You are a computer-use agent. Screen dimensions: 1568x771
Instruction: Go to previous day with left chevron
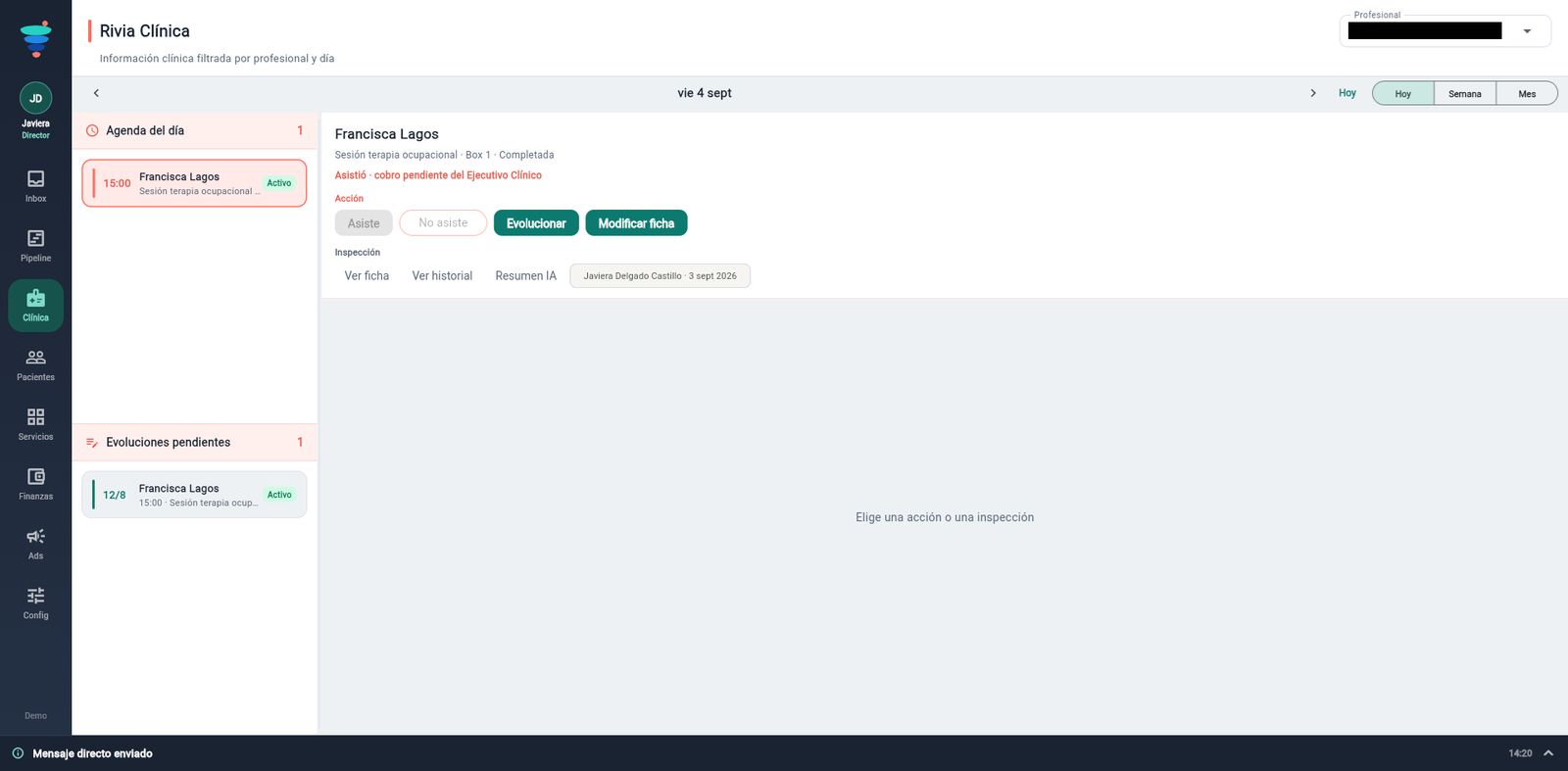point(96,93)
